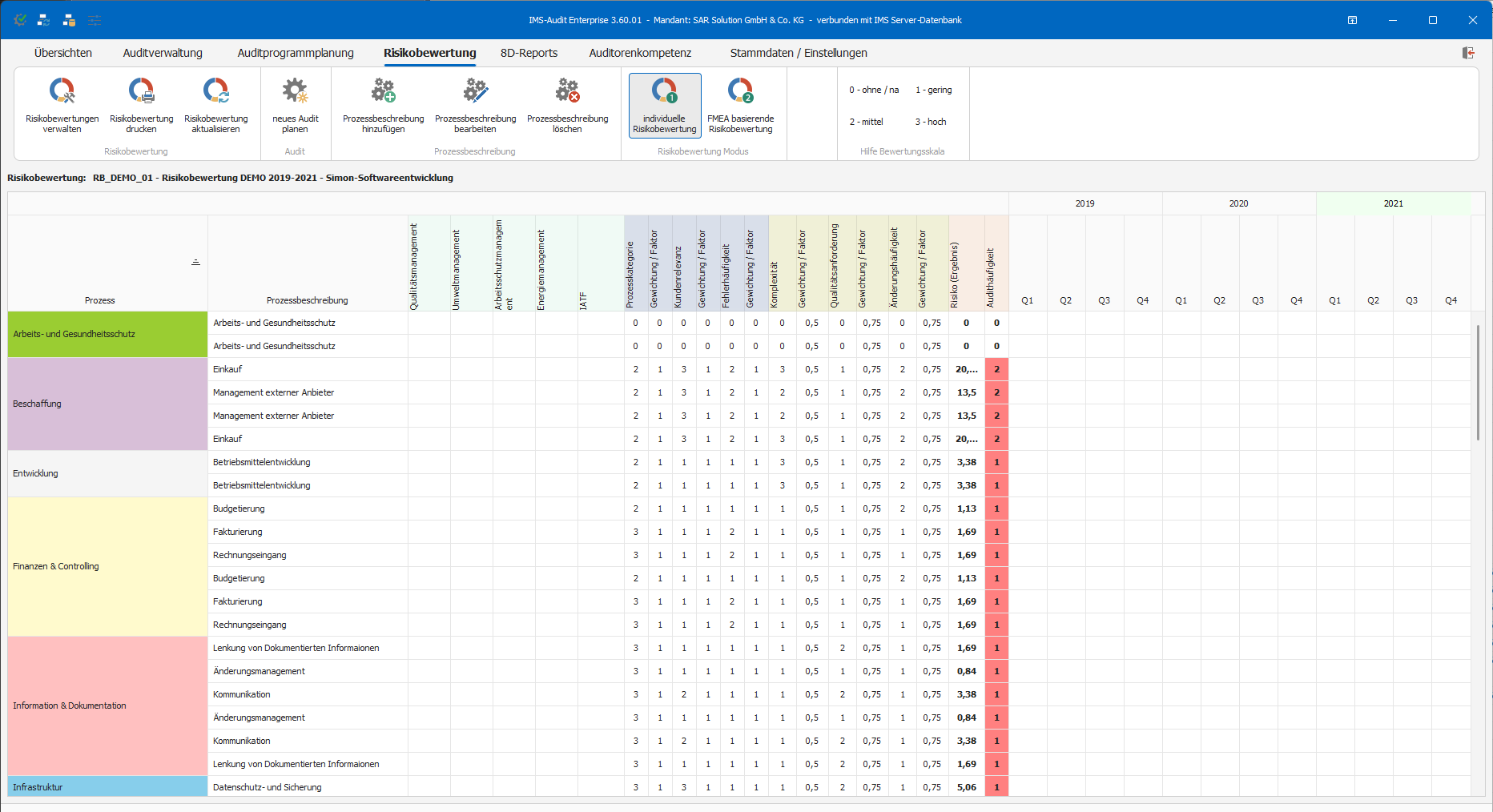1493x812 pixels.
Task: Click Prozessbeschreibung löschen icon
Action: pos(567,106)
